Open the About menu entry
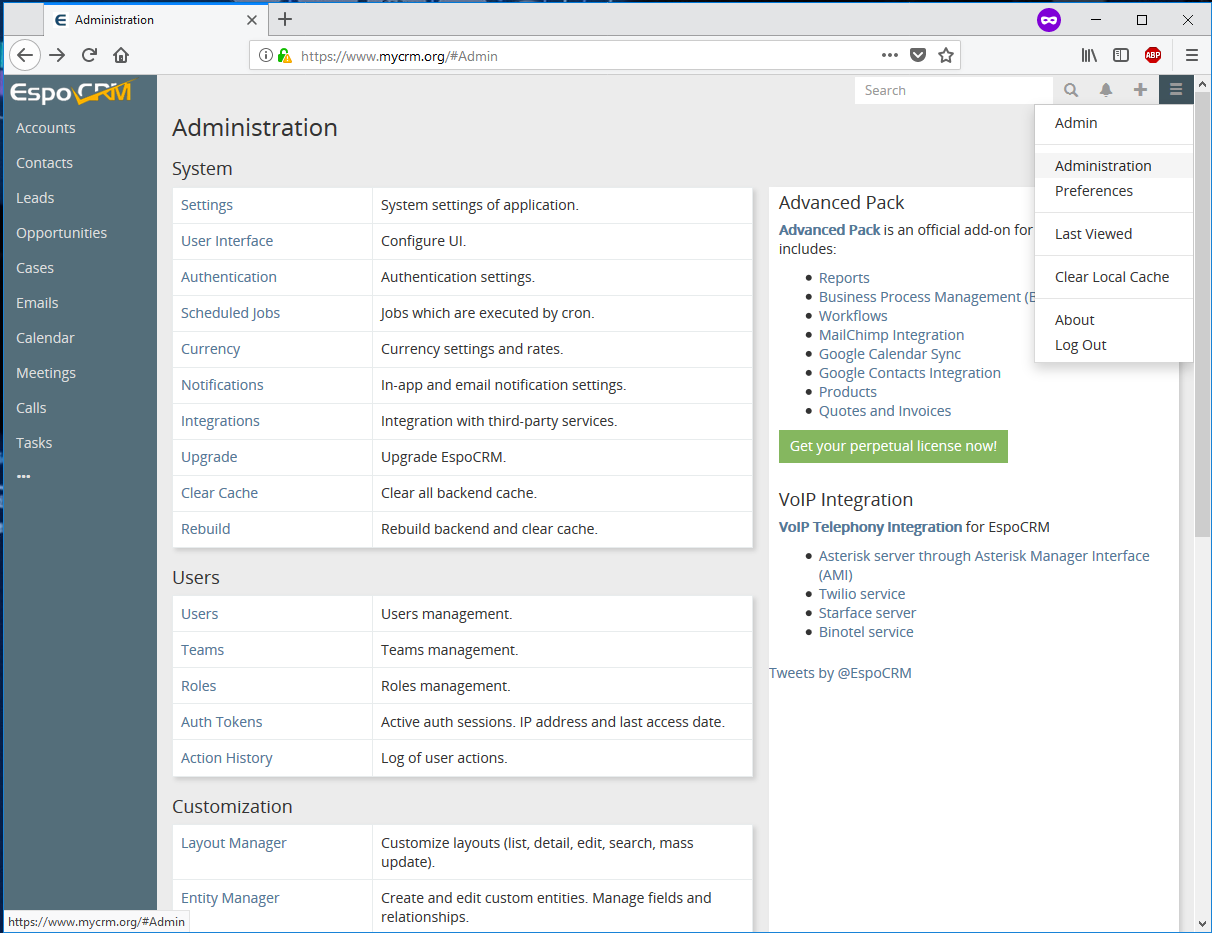Screen dimensions: 1212x933 1114,320
